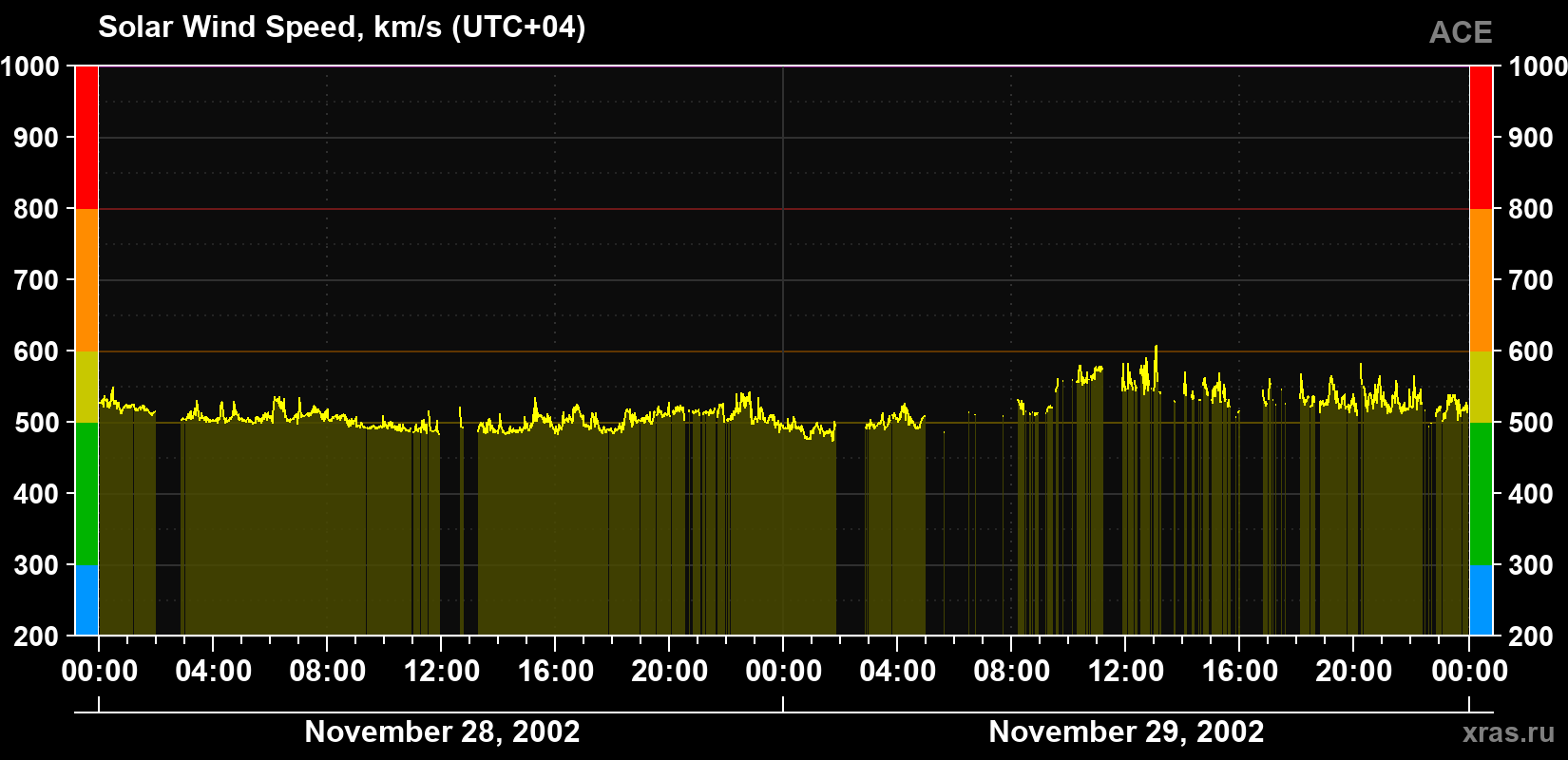The image size is (1568, 760).
Task: Click the ACE source label
Action: (1461, 33)
